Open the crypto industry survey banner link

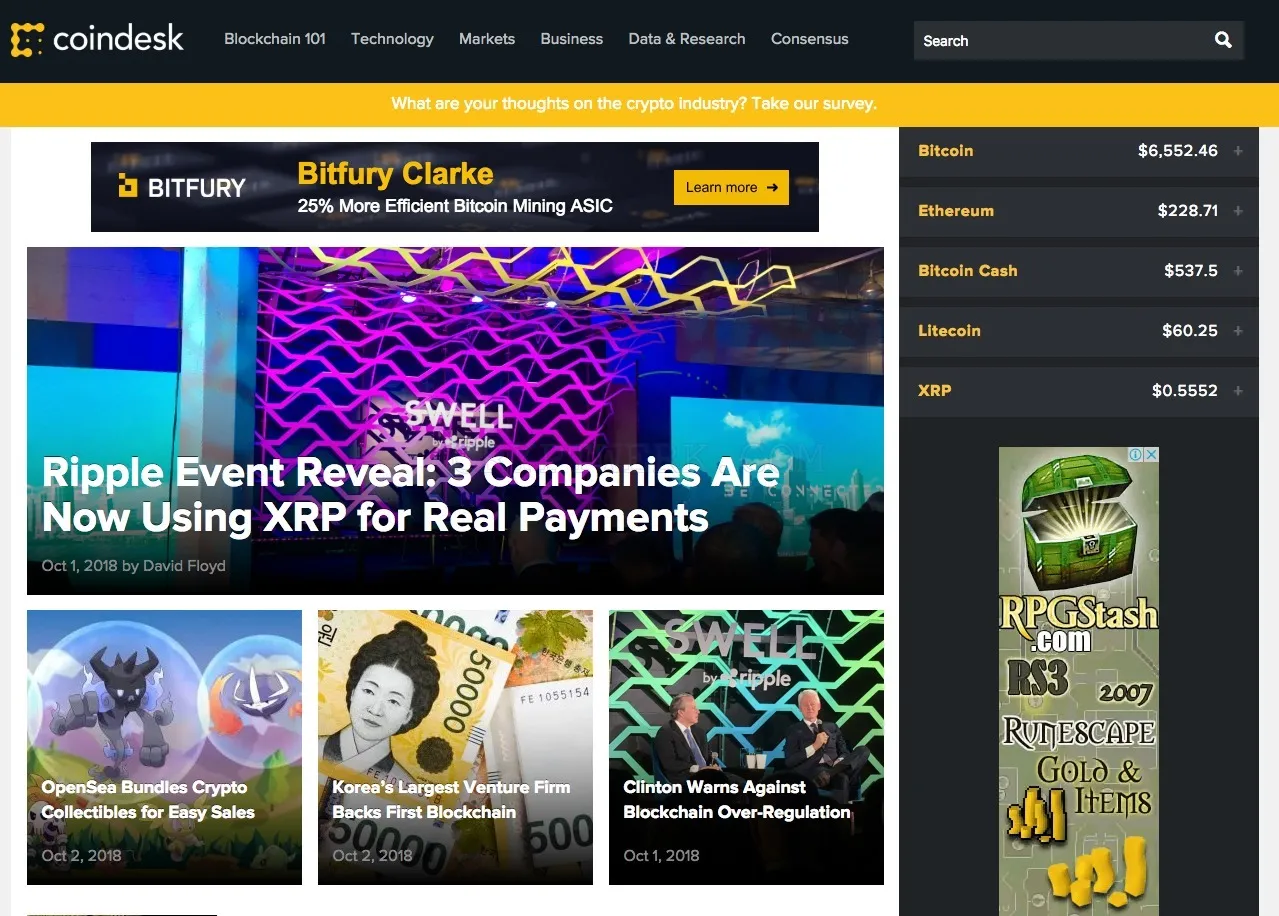(x=634, y=104)
